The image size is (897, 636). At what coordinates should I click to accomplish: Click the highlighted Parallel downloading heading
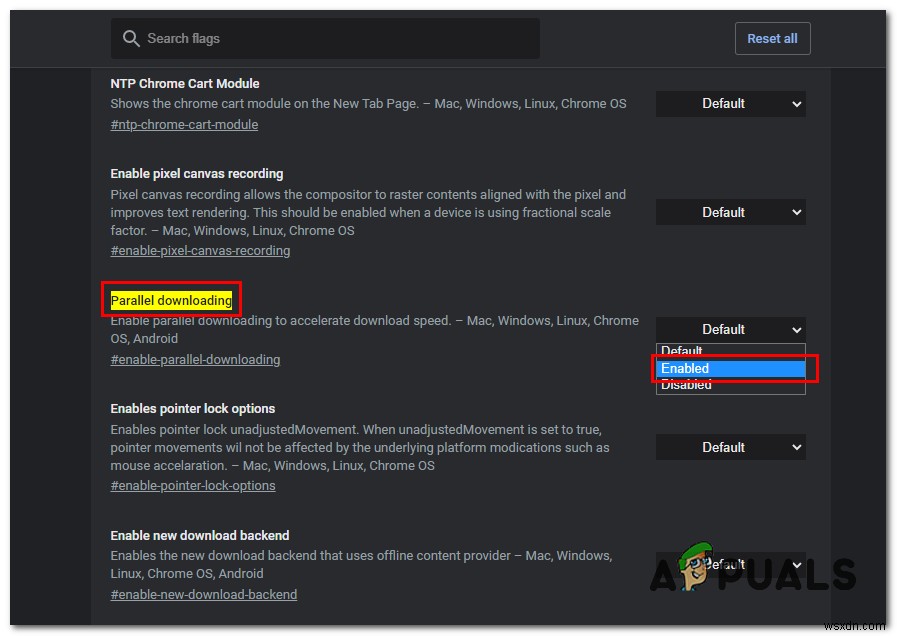171,300
